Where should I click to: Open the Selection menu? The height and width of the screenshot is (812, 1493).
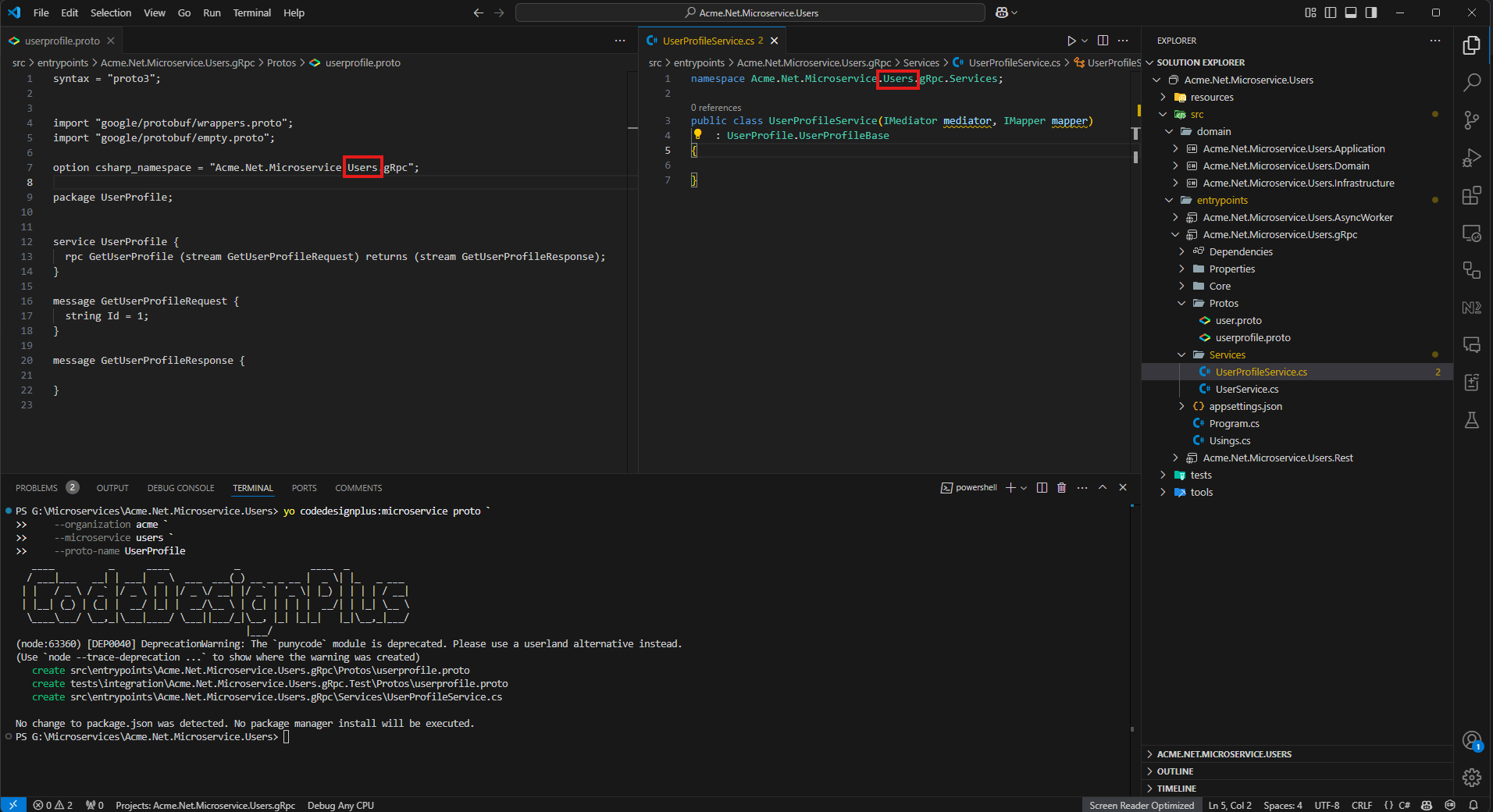(x=111, y=12)
